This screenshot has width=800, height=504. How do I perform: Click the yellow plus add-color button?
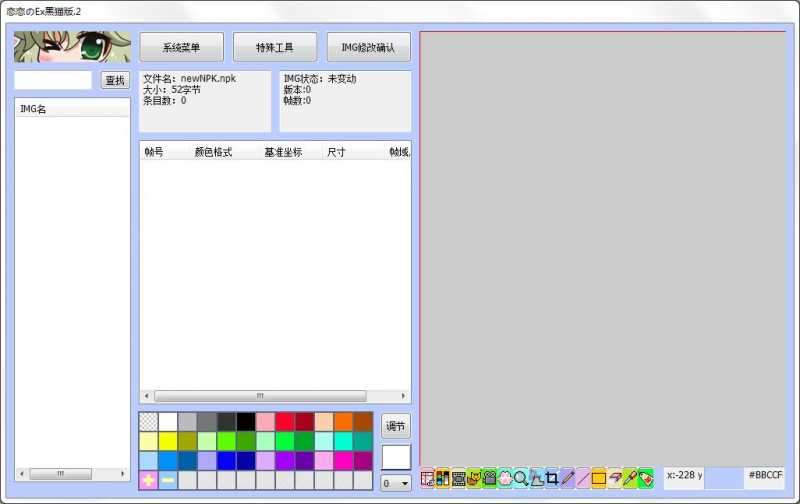(x=148, y=480)
